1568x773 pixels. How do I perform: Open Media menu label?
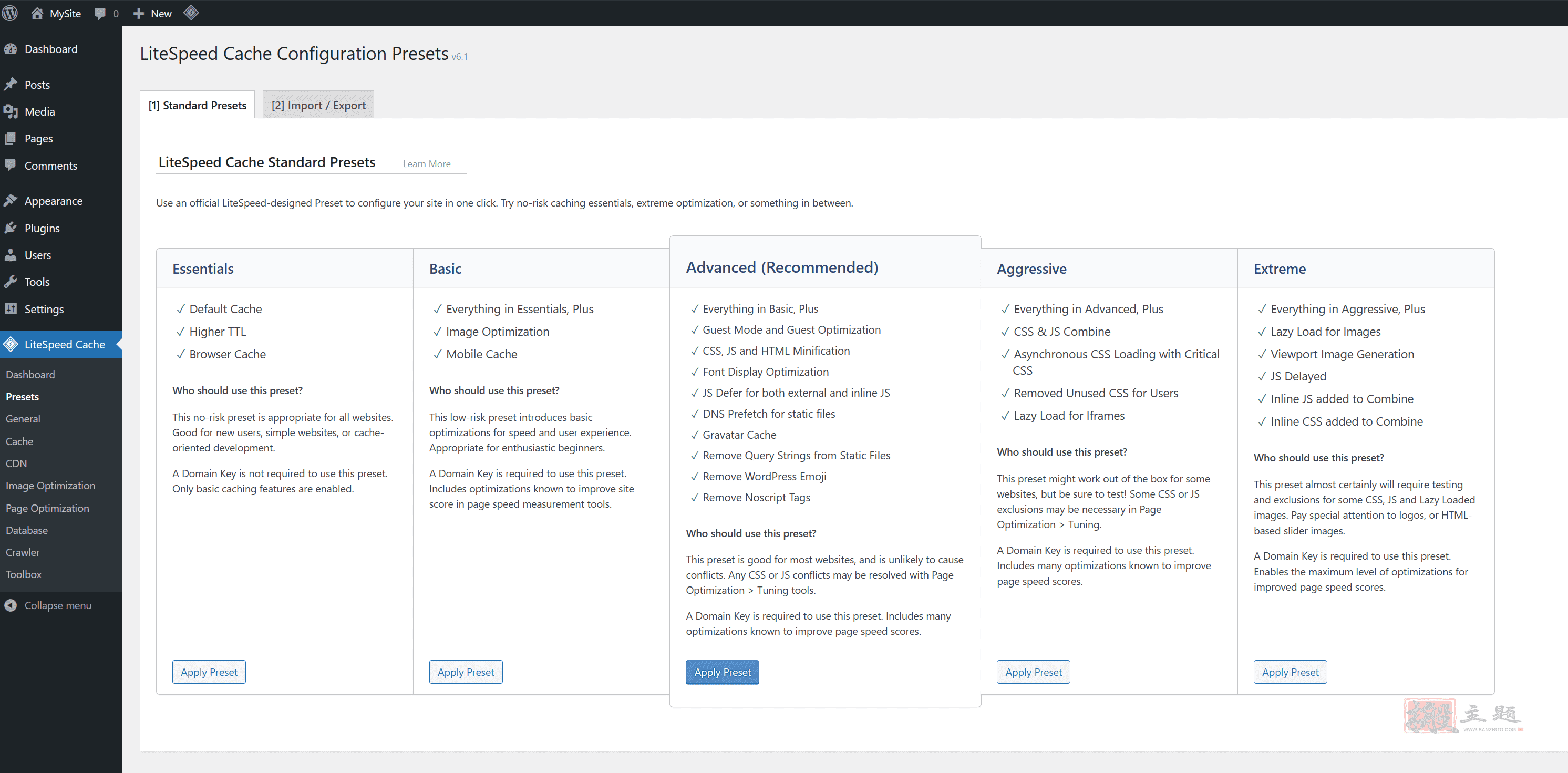39,111
